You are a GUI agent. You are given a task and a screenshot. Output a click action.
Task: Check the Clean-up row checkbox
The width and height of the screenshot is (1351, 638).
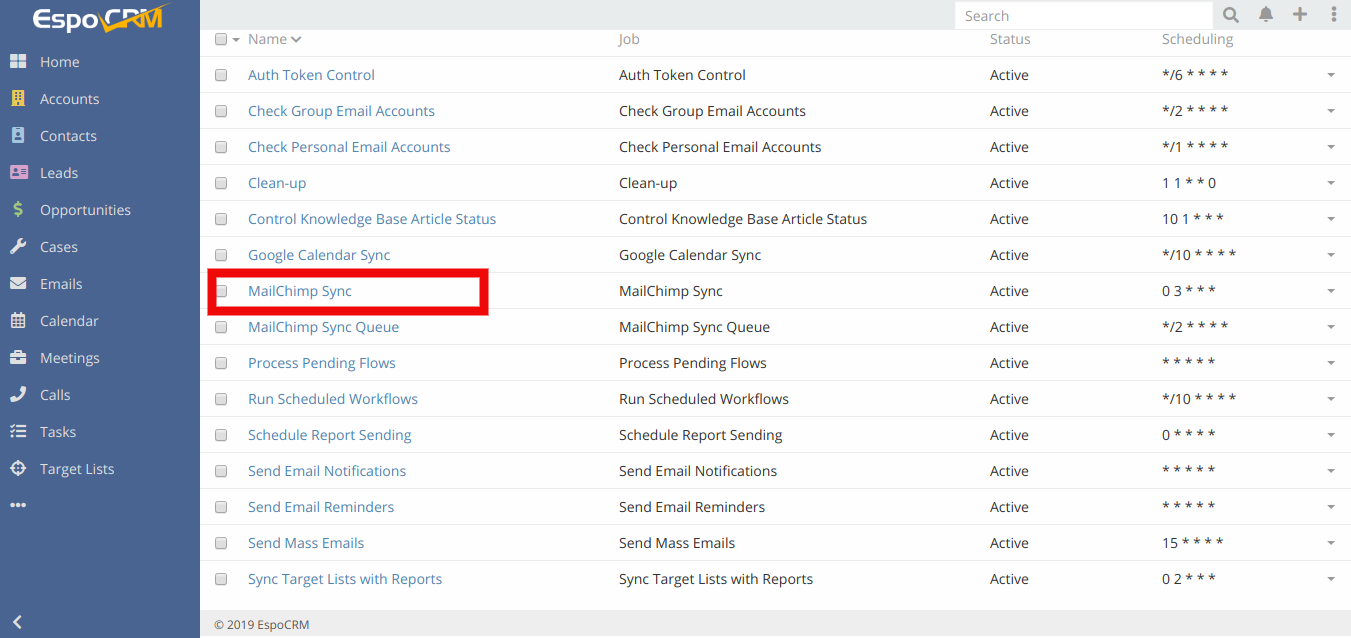point(221,183)
